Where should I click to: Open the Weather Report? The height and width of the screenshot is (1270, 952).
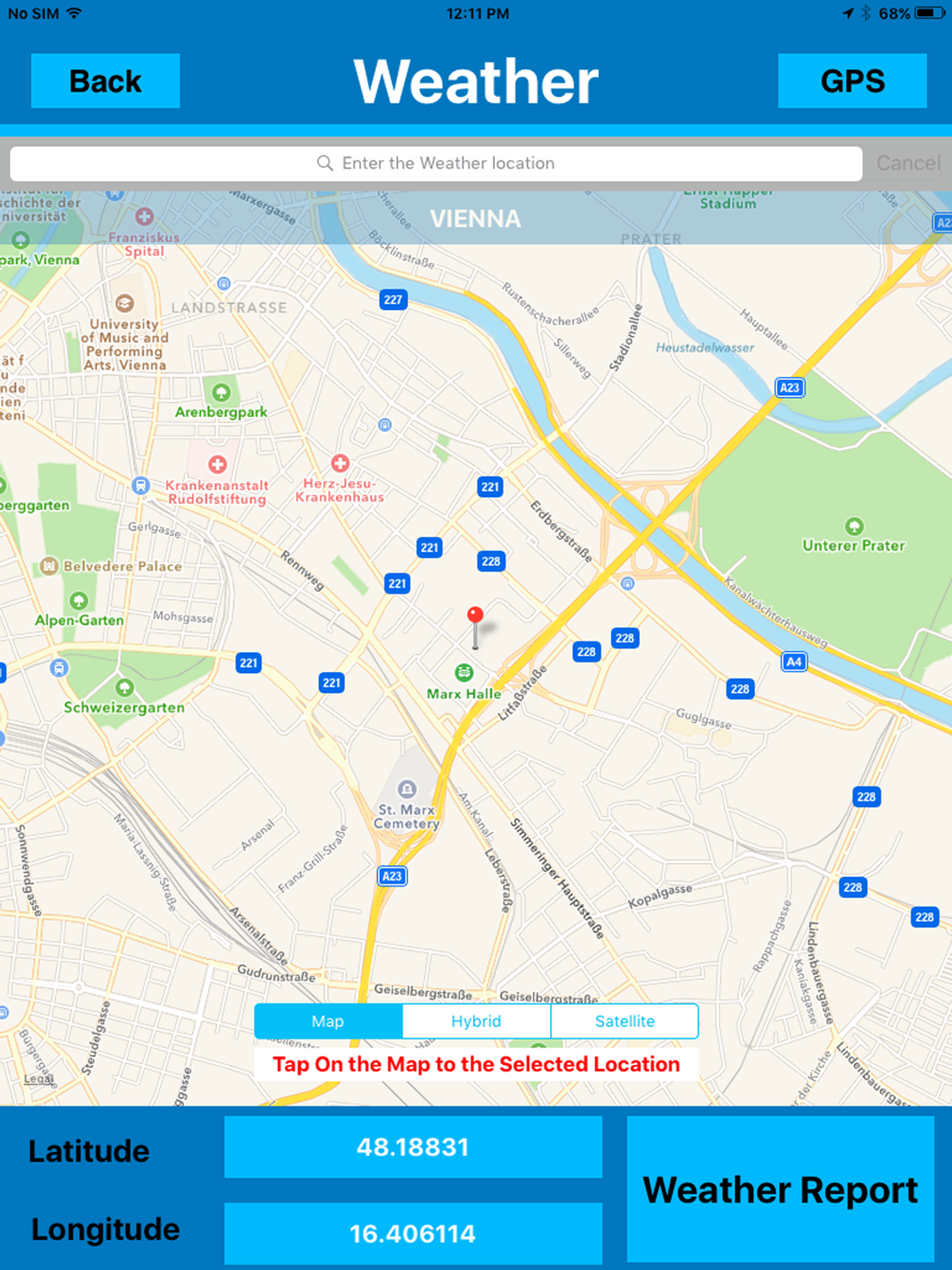point(781,1189)
